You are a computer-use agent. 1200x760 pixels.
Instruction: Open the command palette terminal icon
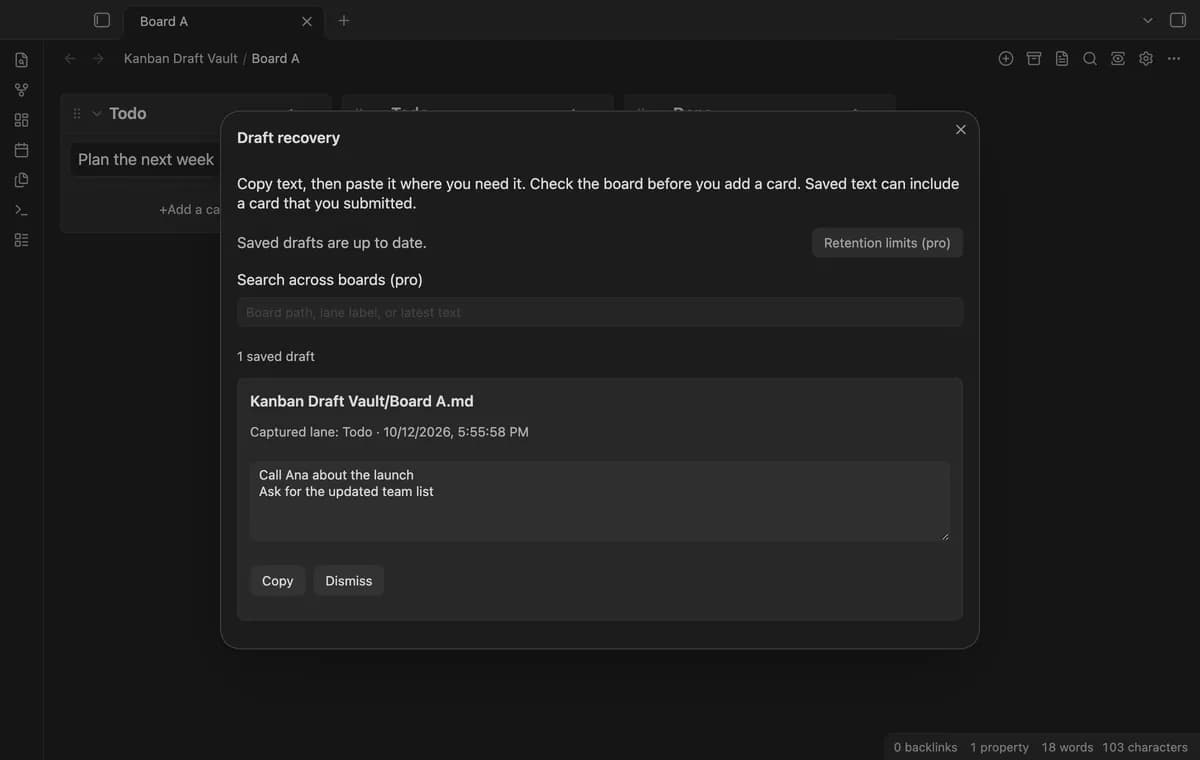(x=21, y=210)
